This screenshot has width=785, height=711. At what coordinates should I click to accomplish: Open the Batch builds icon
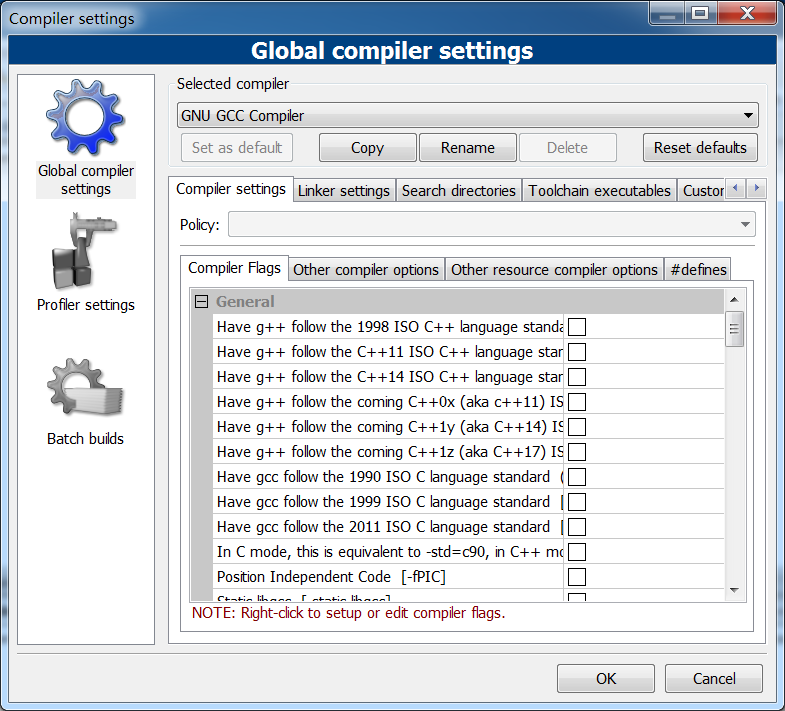[85, 388]
